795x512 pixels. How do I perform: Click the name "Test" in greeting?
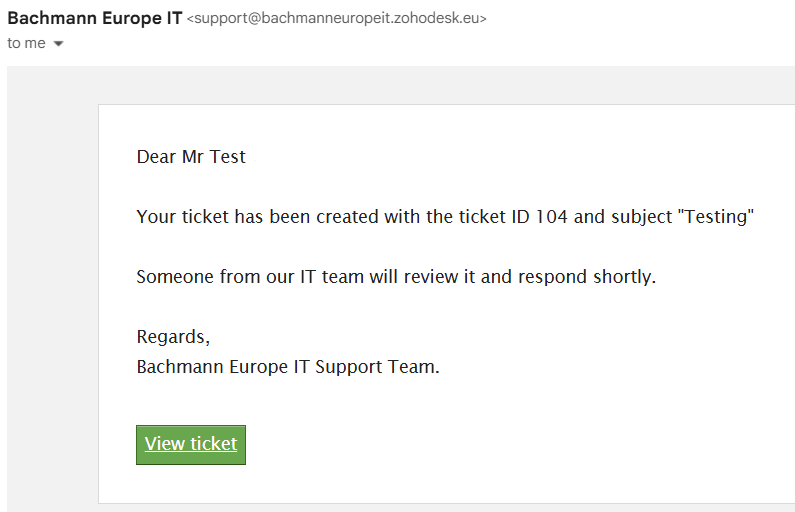(x=228, y=157)
